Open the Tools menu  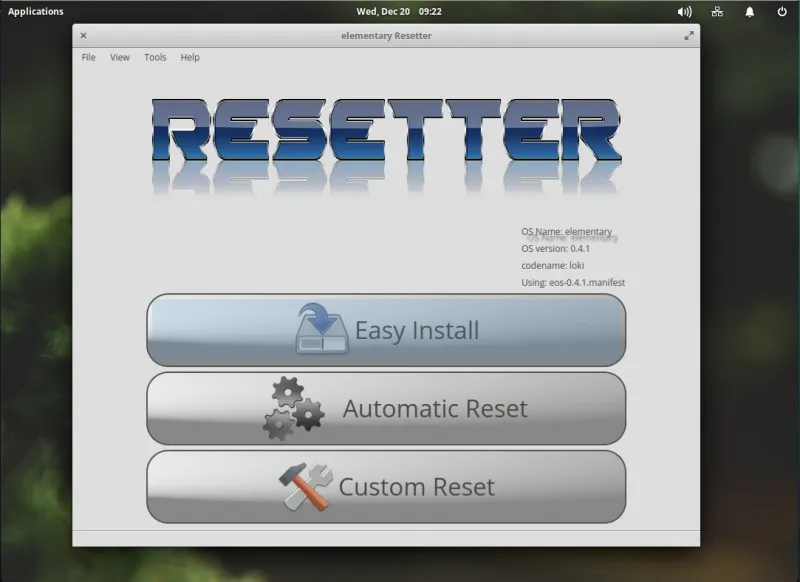pyautogui.click(x=154, y=57)
